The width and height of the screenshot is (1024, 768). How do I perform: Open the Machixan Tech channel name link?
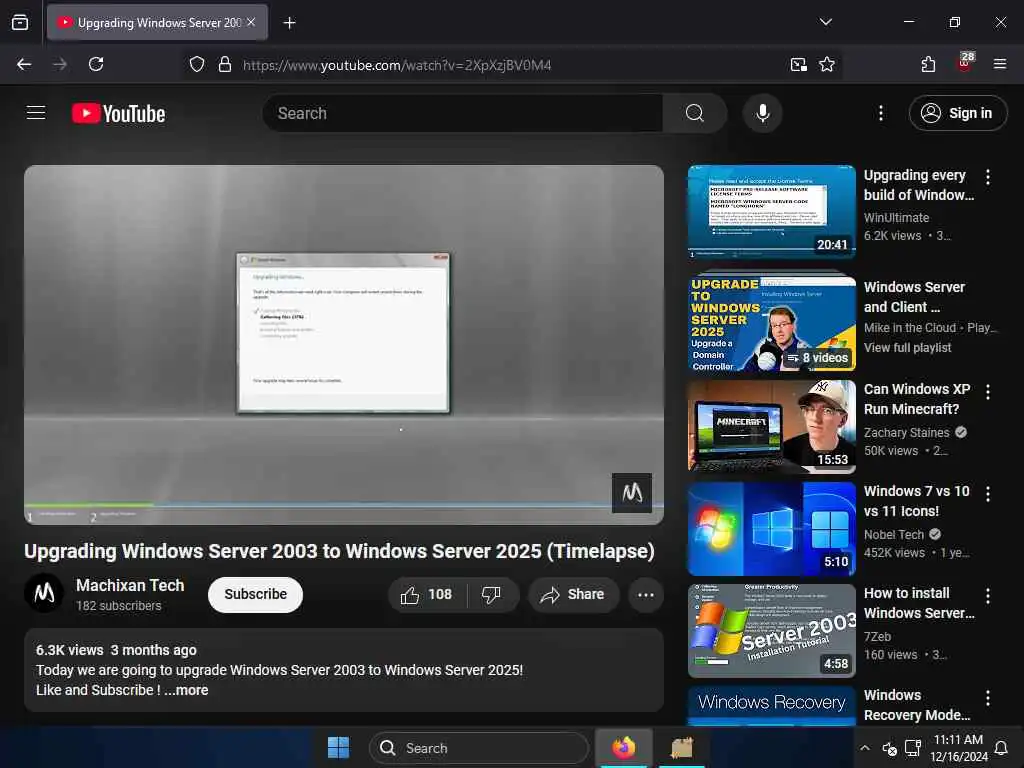[x=130, y=585]
